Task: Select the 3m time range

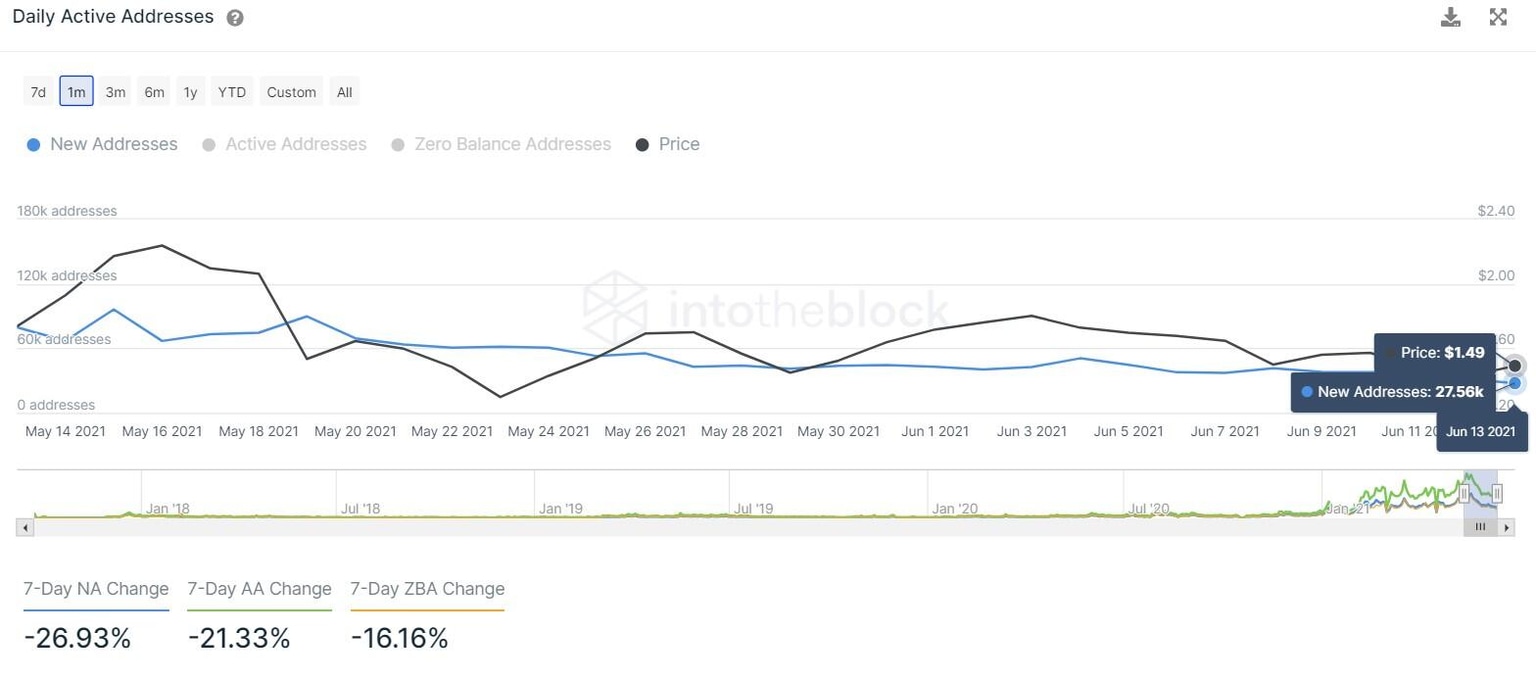Action: pos(115,91)
